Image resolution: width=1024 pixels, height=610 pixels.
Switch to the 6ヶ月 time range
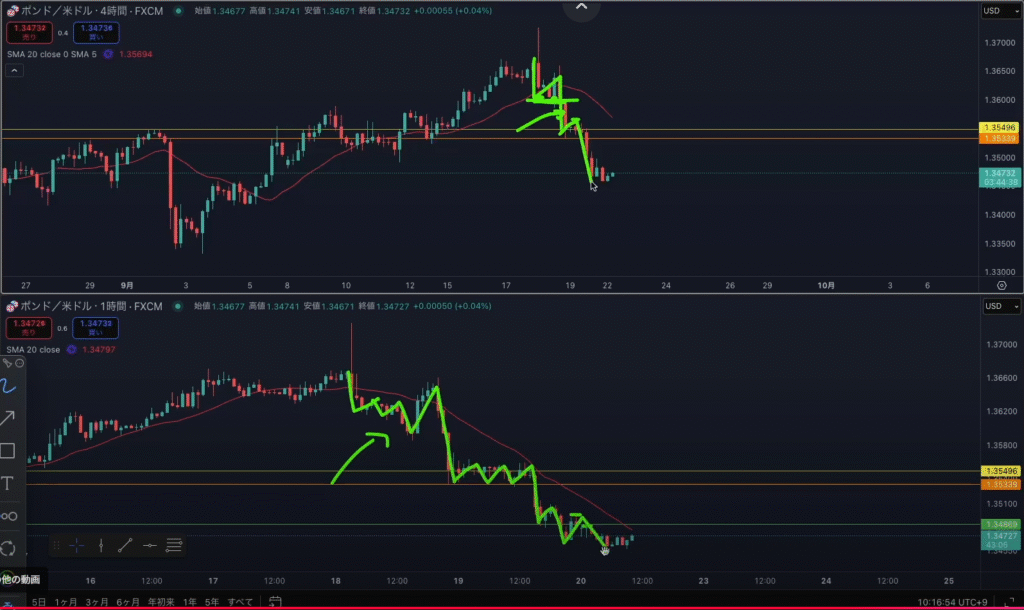coord(127,602)
